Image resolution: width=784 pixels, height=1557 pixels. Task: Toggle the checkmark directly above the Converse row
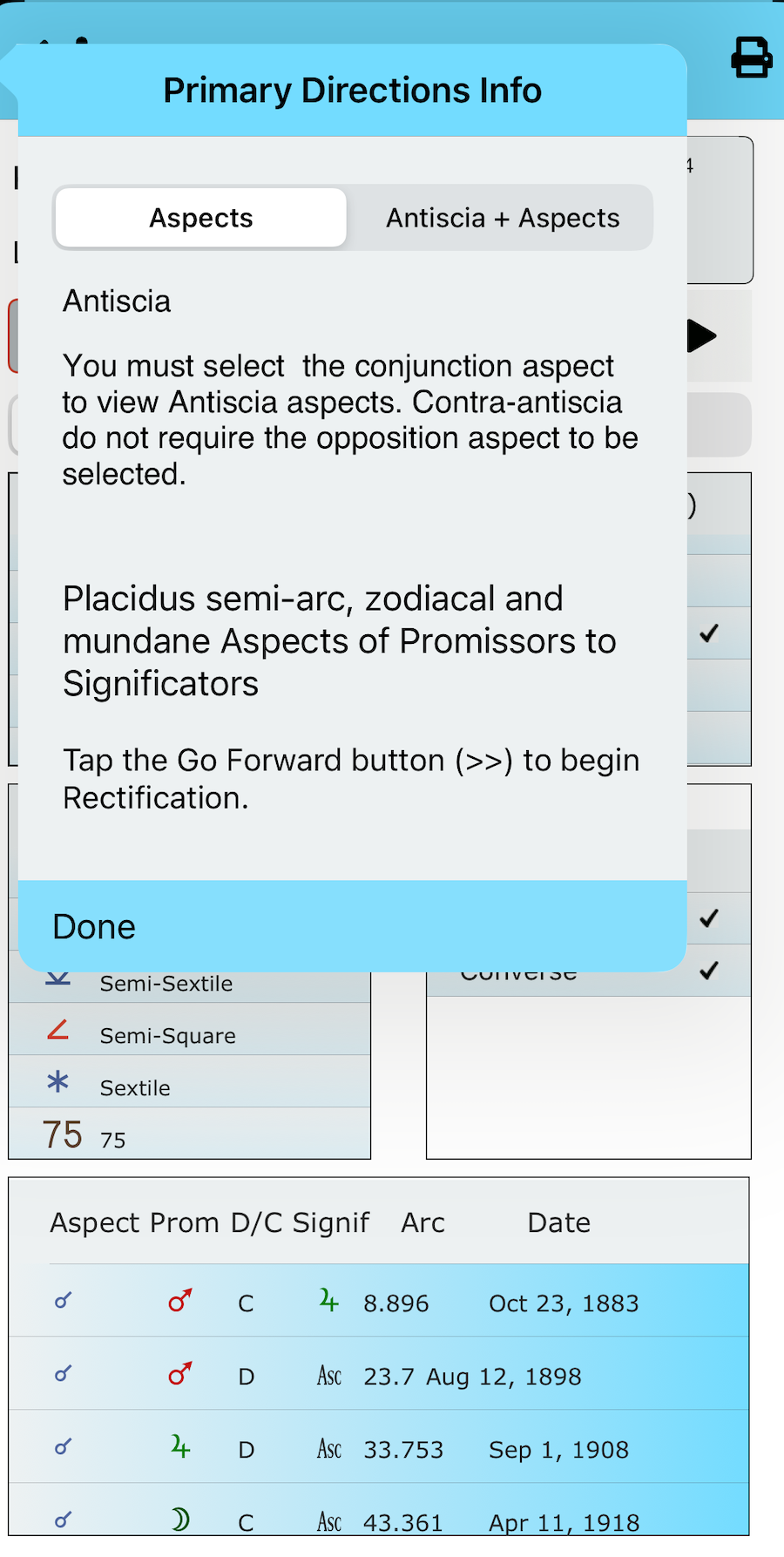click(x=709, y=918)
